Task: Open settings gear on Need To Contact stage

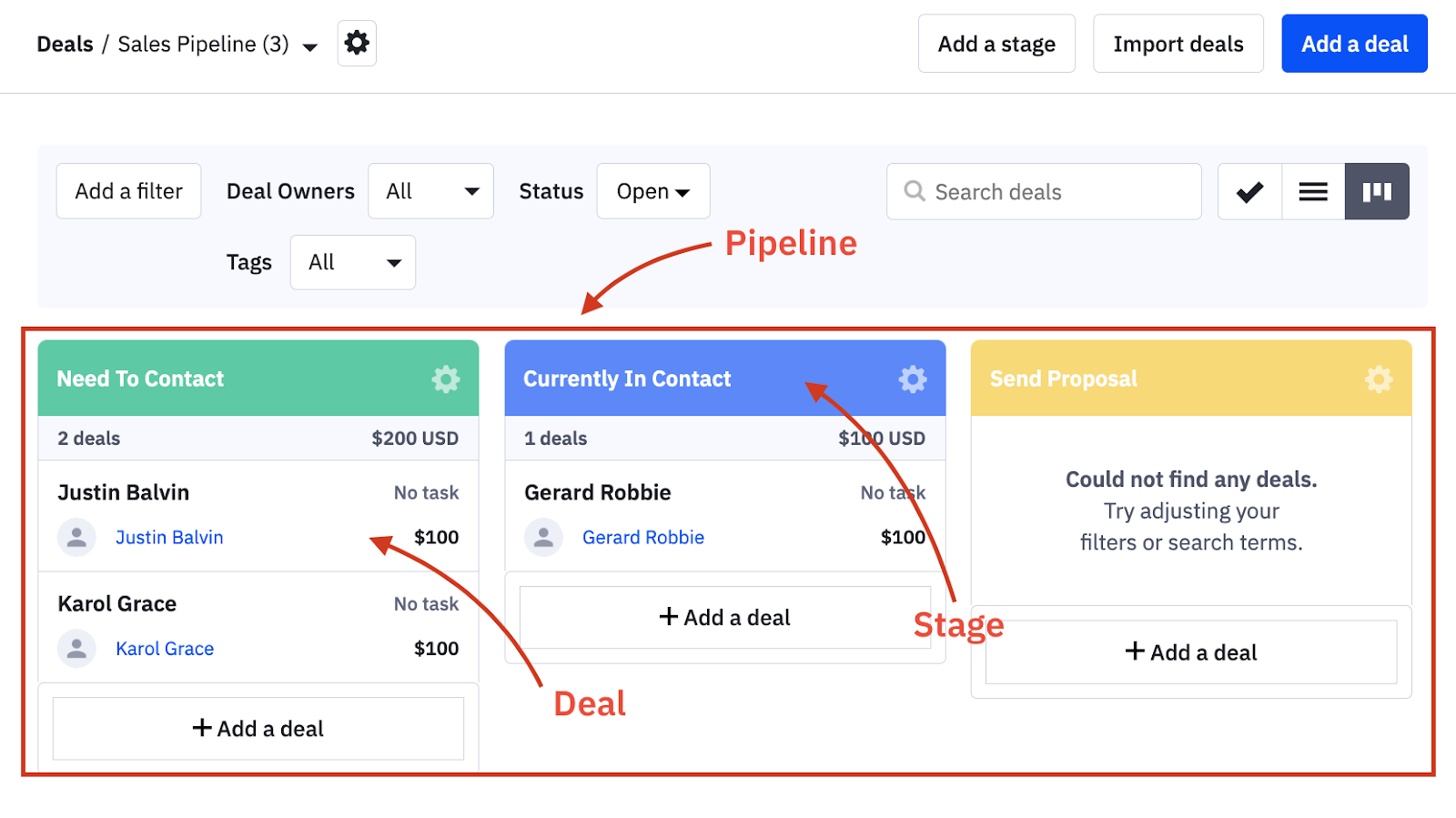Action: 444,379
